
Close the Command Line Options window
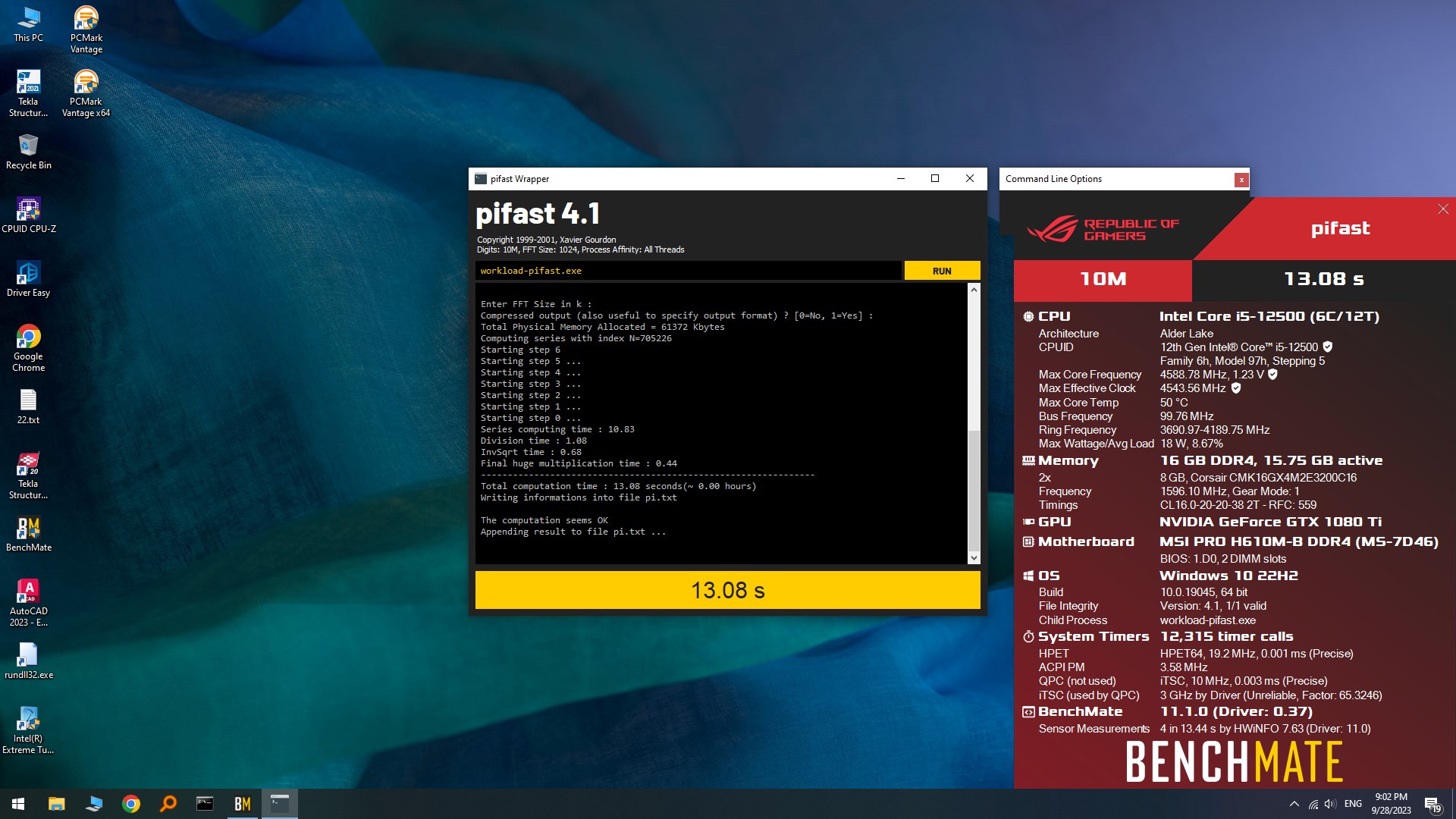point(1241,180)
